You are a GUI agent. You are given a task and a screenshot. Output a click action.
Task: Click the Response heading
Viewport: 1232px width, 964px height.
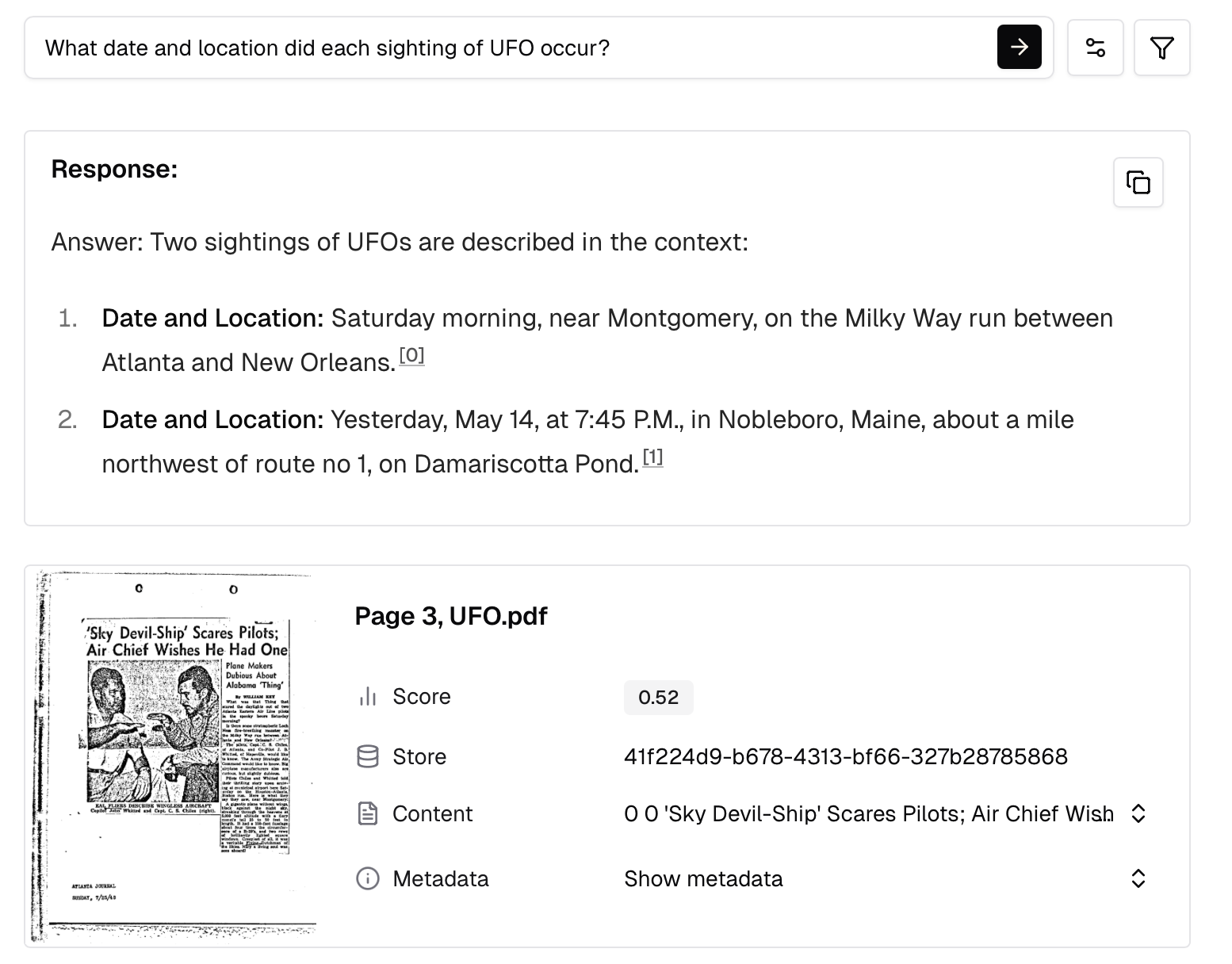click(x=114, y=169)
